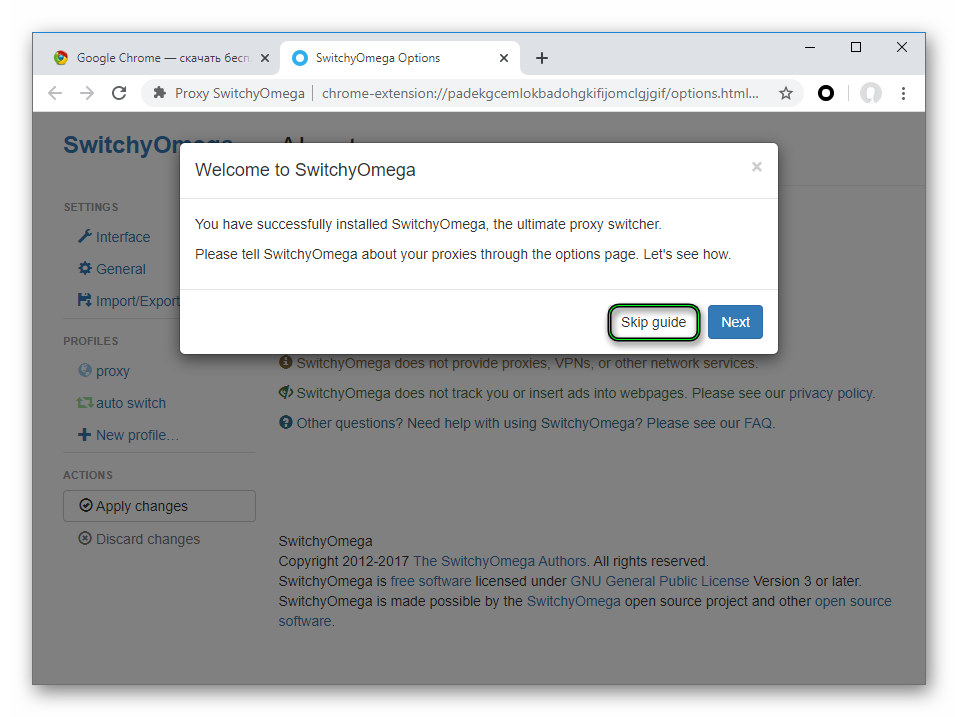This screenshot has width=958, height=717.
Task: Close the SwitchyOmega Options tab
Action: (x=503, y=58)
